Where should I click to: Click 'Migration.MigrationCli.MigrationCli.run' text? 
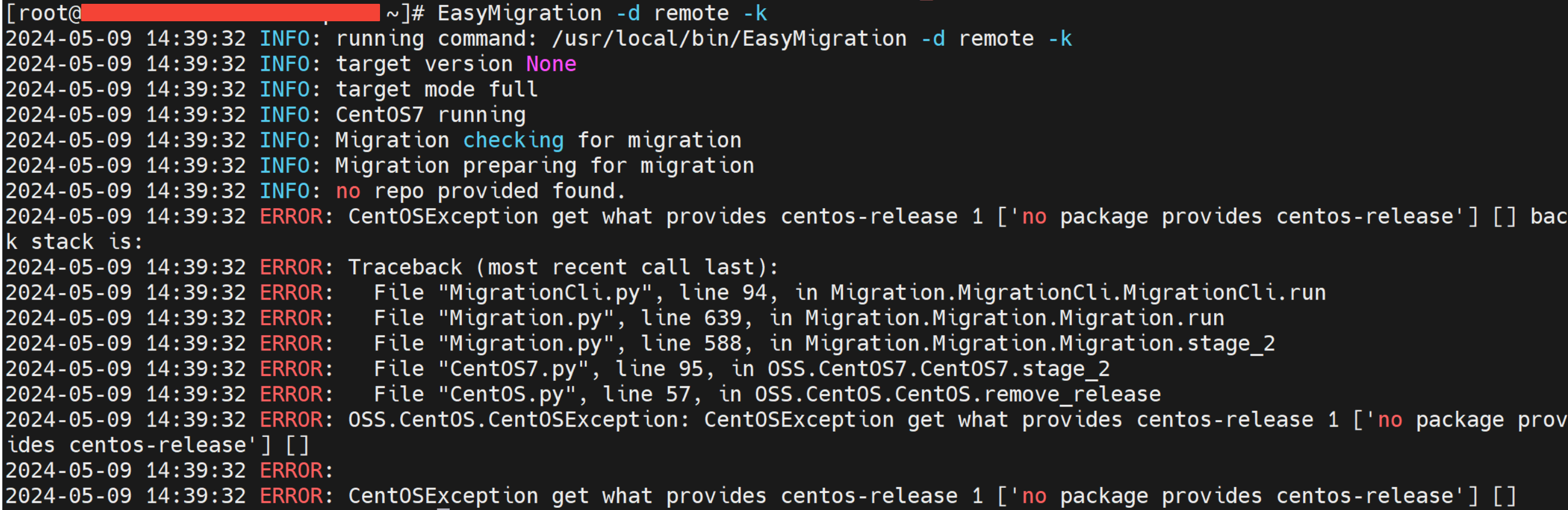pyautogui.click(x=1078, y=293)
